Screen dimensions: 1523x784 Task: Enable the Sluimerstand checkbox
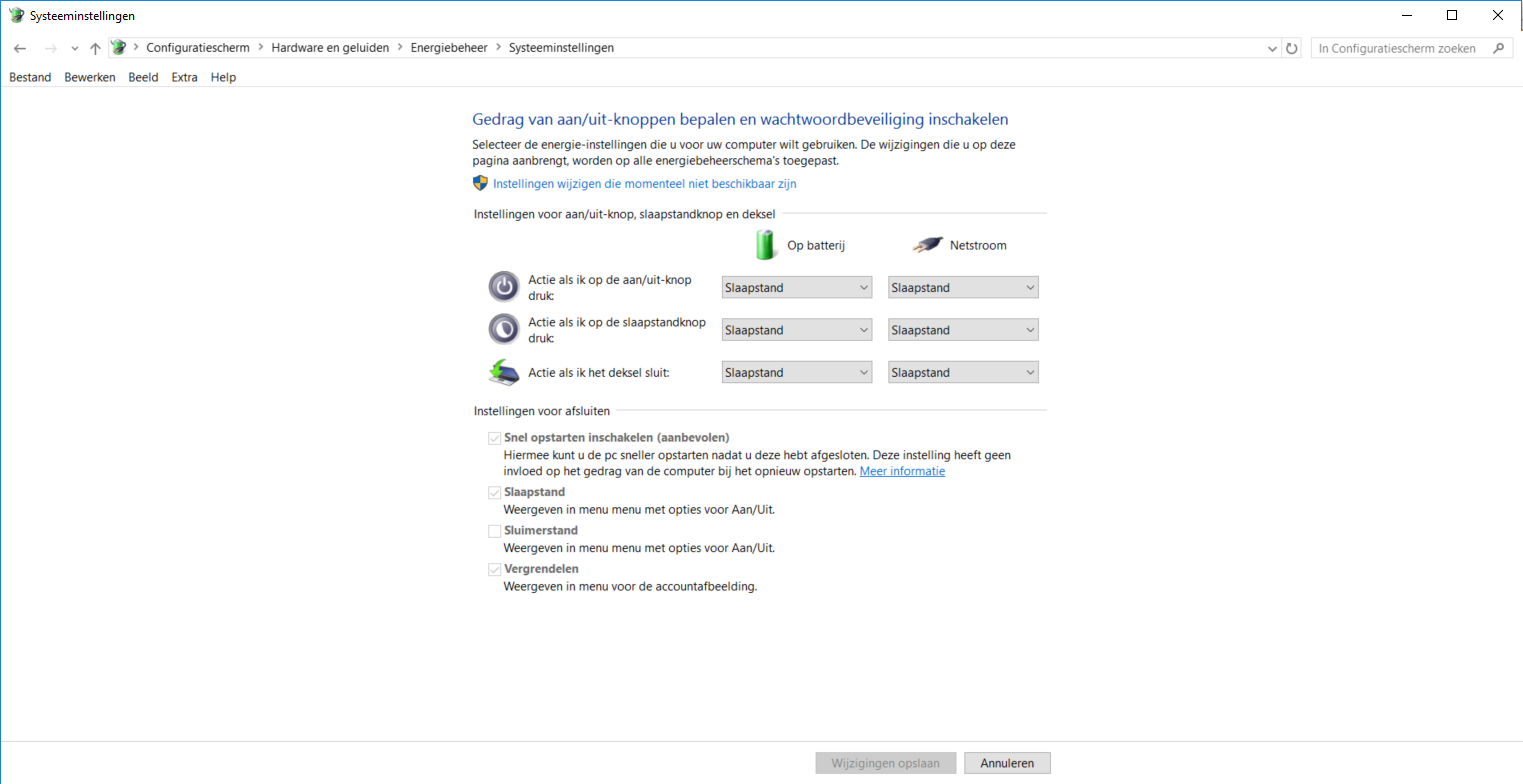[x=494, y=531]
